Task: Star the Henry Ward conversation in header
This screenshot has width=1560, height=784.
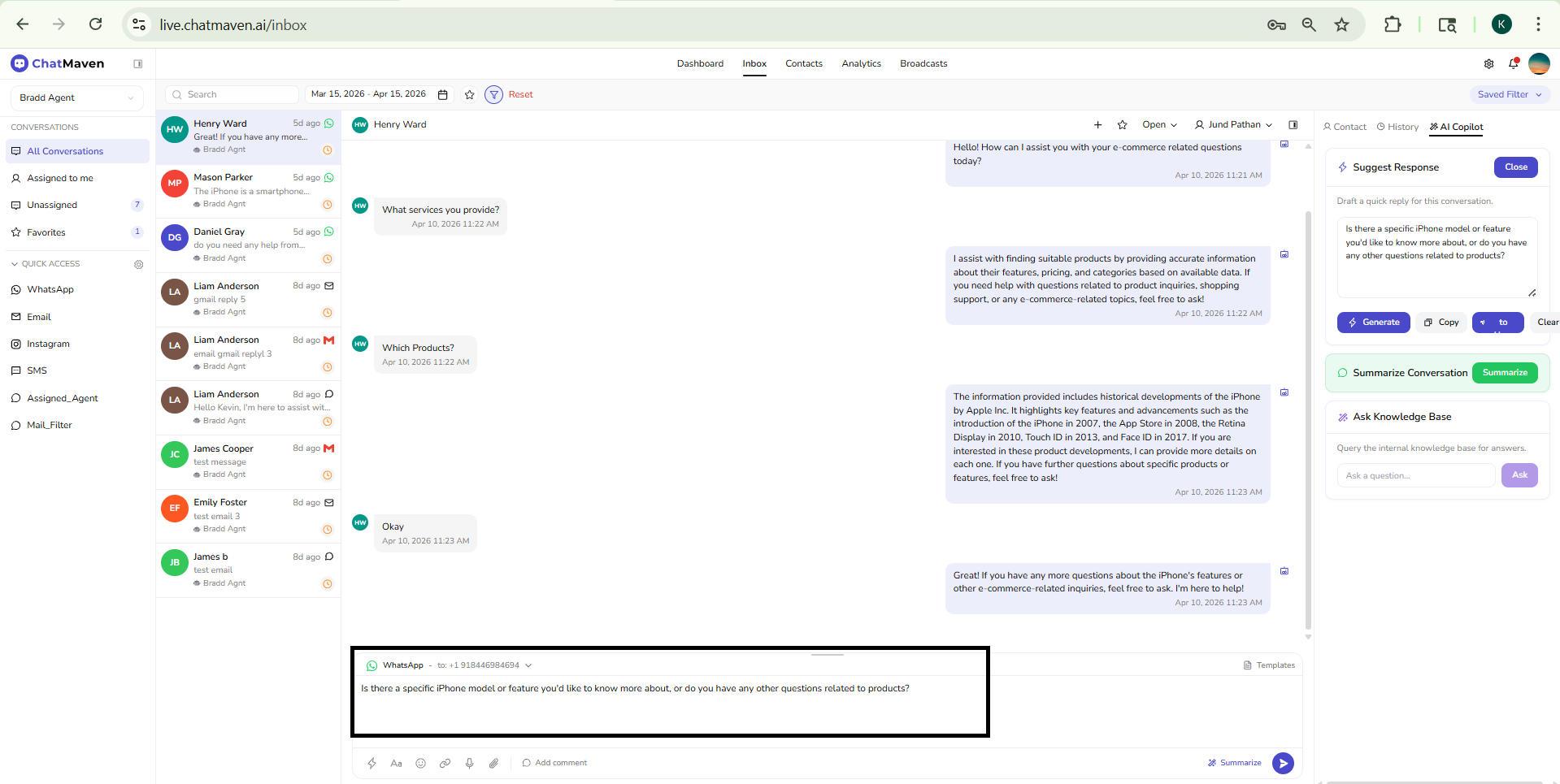Action: pos(1123,125)
